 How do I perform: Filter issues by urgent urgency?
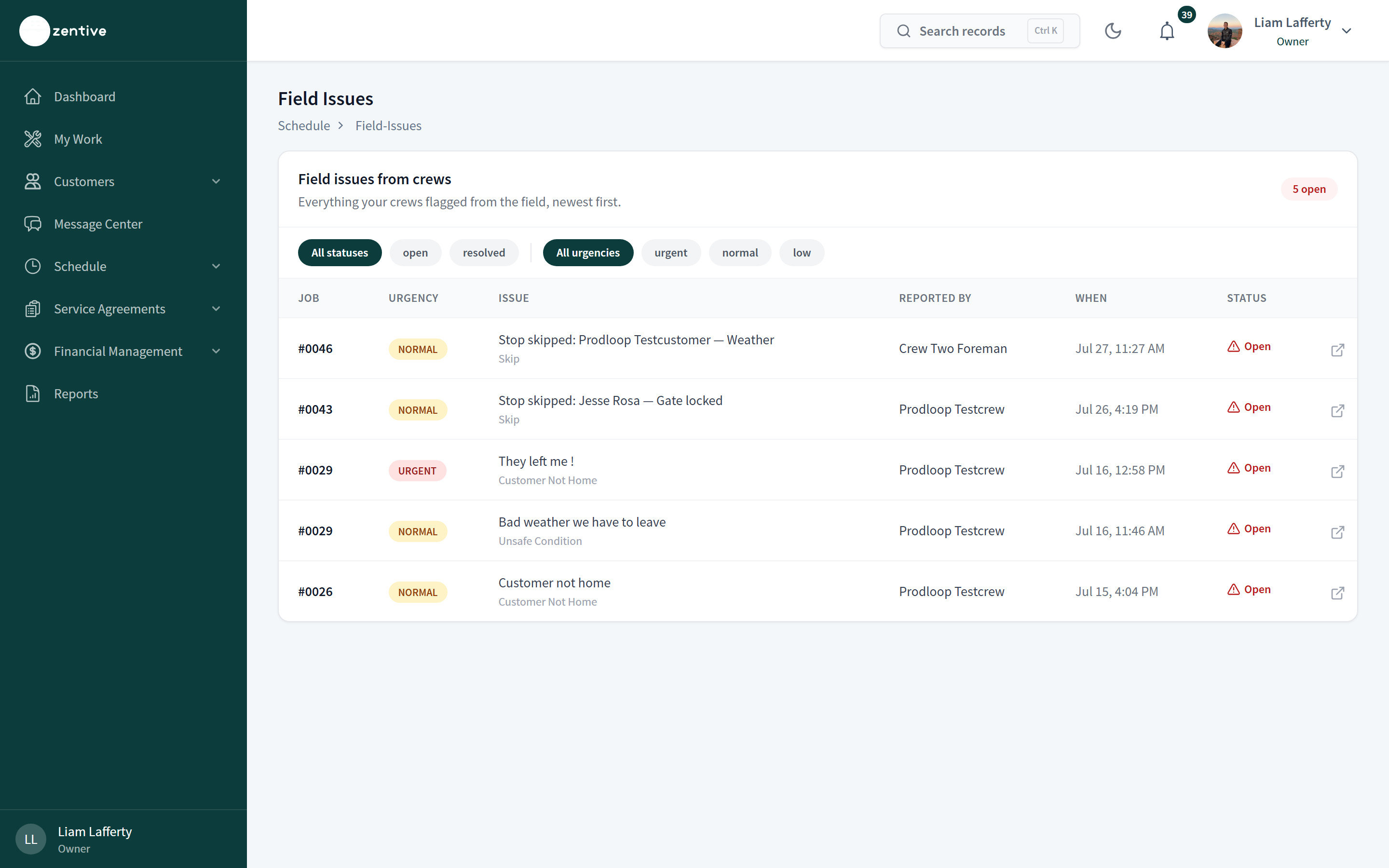(x=670, y=253)
